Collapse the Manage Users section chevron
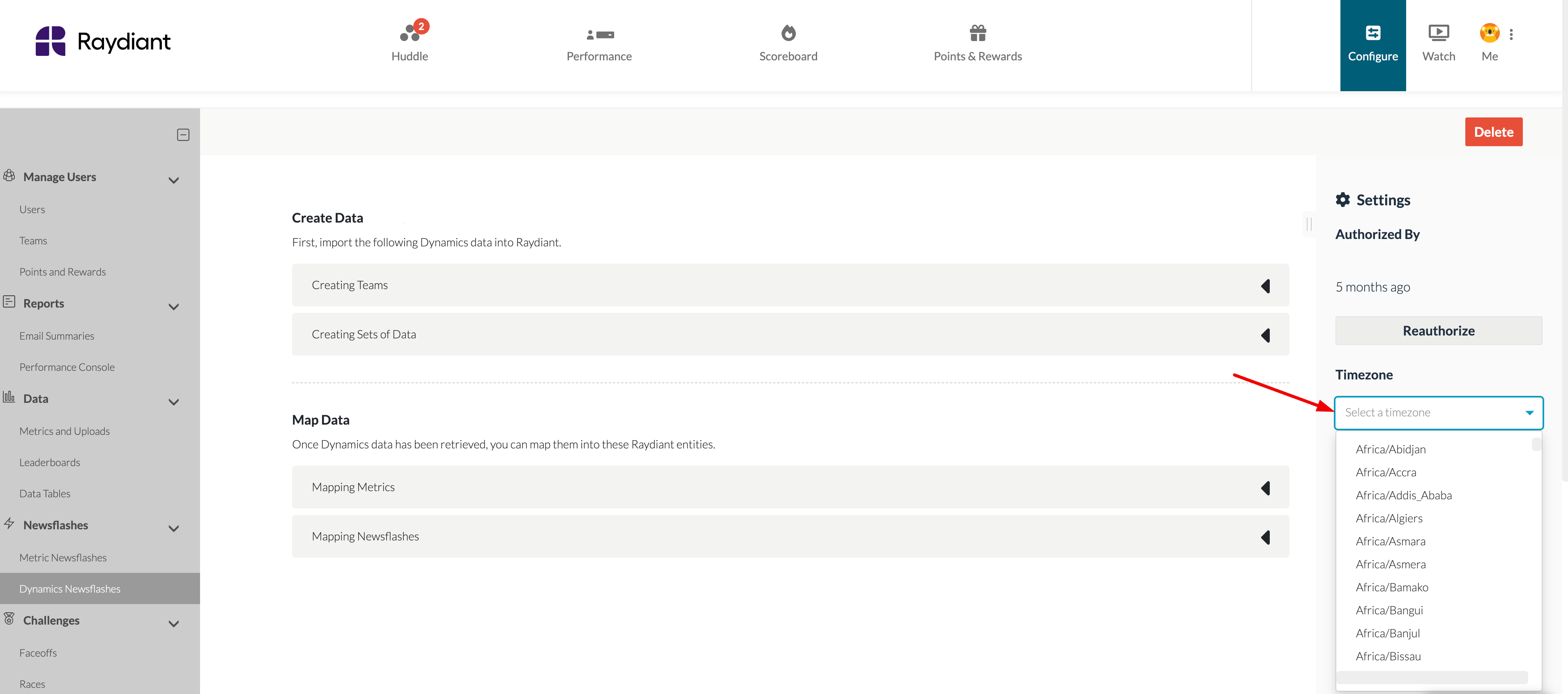This screenshot has width=1568, height=694. 174,180
